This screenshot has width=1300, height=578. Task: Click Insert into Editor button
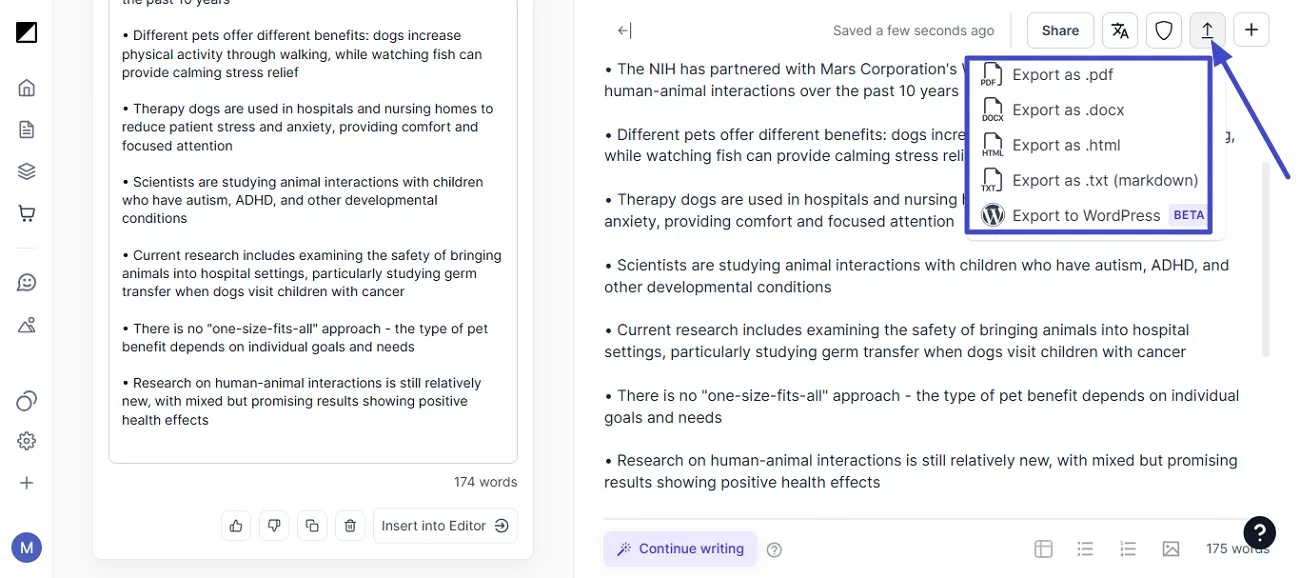[x=445, y=525]
